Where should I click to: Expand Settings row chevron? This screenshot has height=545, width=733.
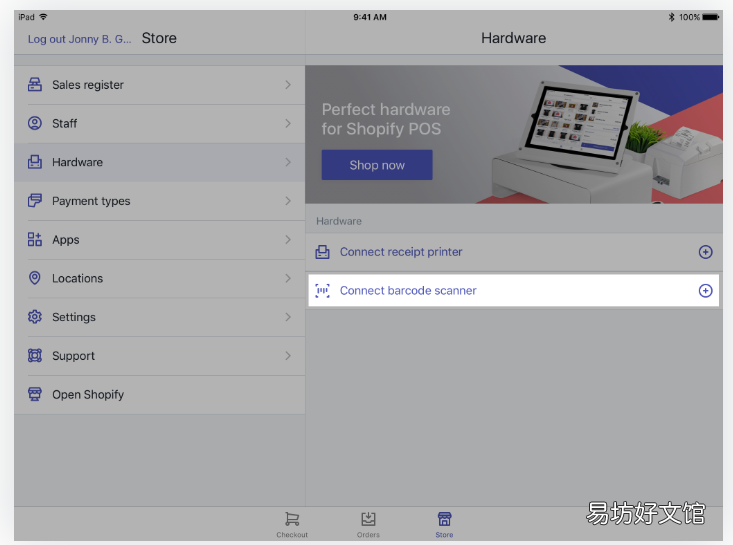[x=288, y=317]
